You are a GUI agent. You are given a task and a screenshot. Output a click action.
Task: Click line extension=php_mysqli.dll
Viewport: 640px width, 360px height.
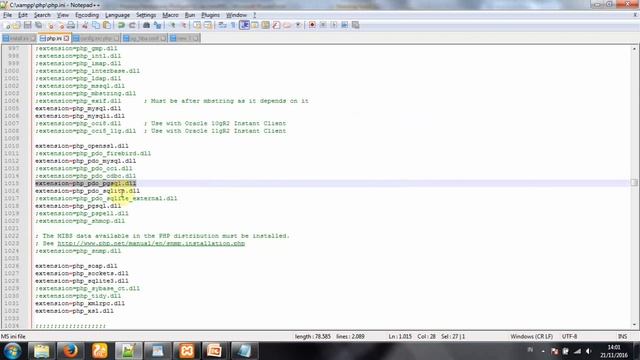pos(80,116)
